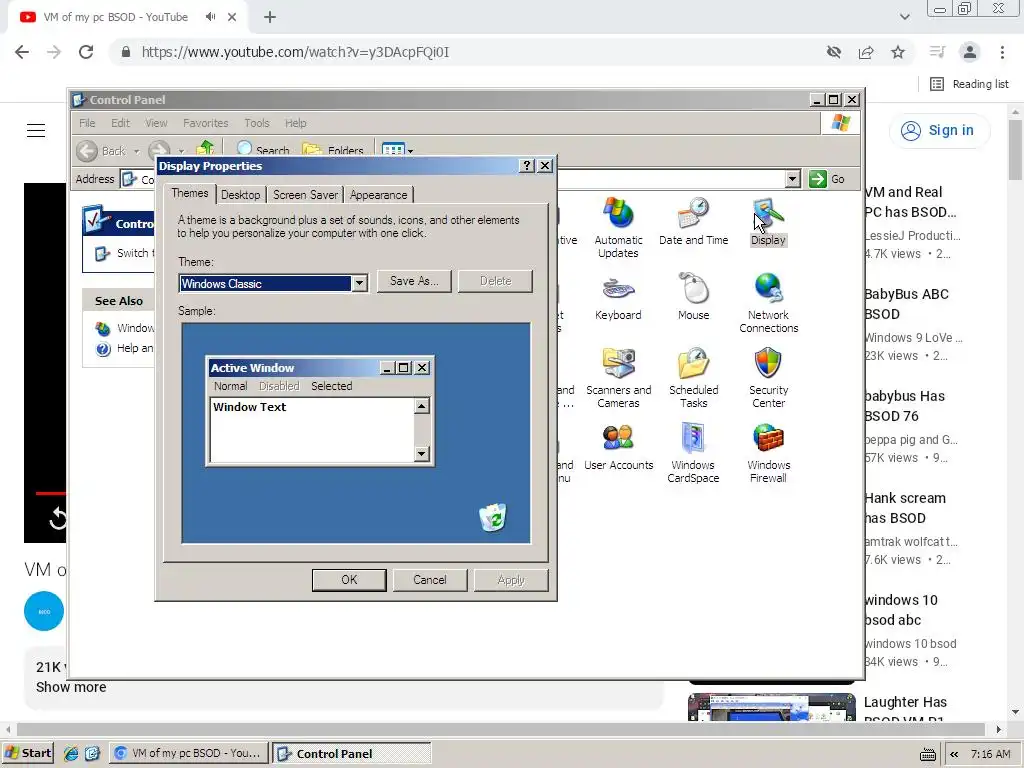Click the Control Panel Back arrow
Screen dimensions: 1024x768
point(87,151)
